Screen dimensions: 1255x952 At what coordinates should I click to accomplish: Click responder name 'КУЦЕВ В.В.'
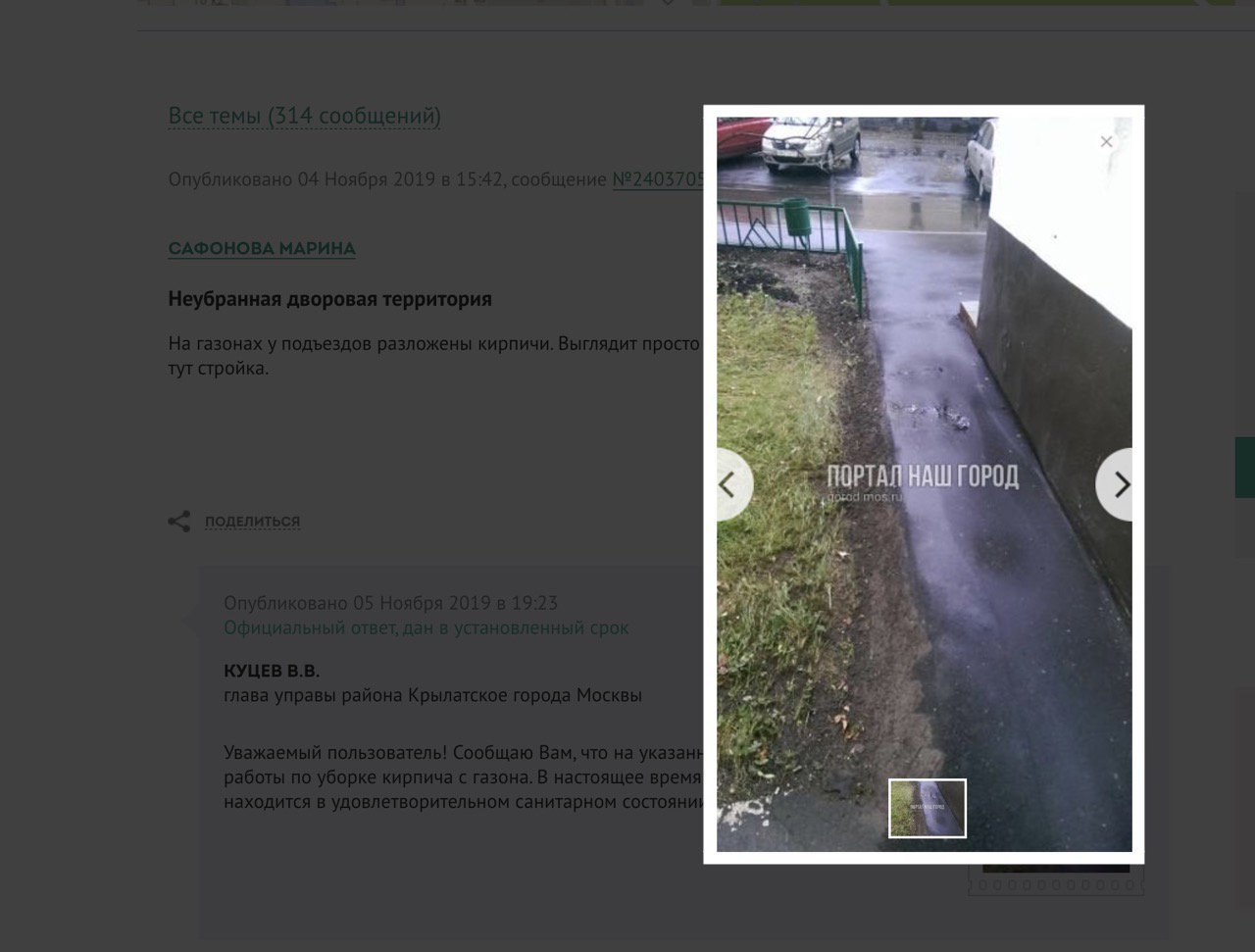(272, 672)
